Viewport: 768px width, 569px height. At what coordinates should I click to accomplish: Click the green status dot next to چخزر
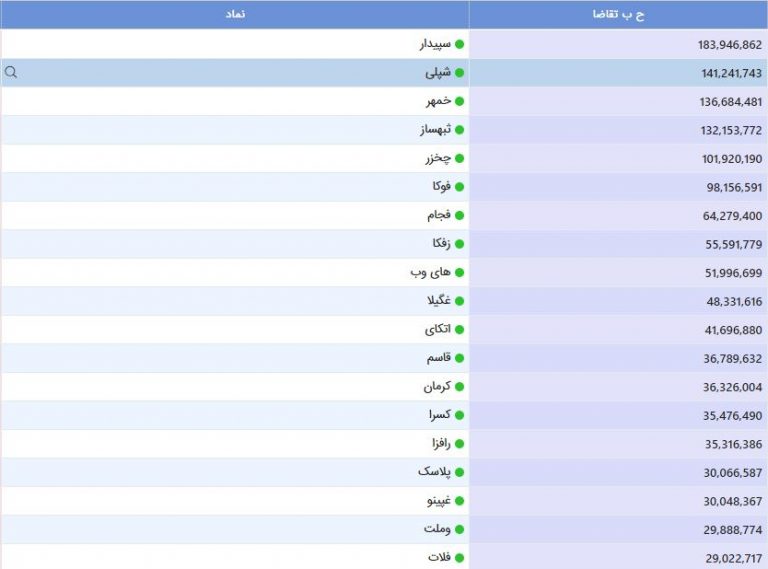[x=459, y=158]
